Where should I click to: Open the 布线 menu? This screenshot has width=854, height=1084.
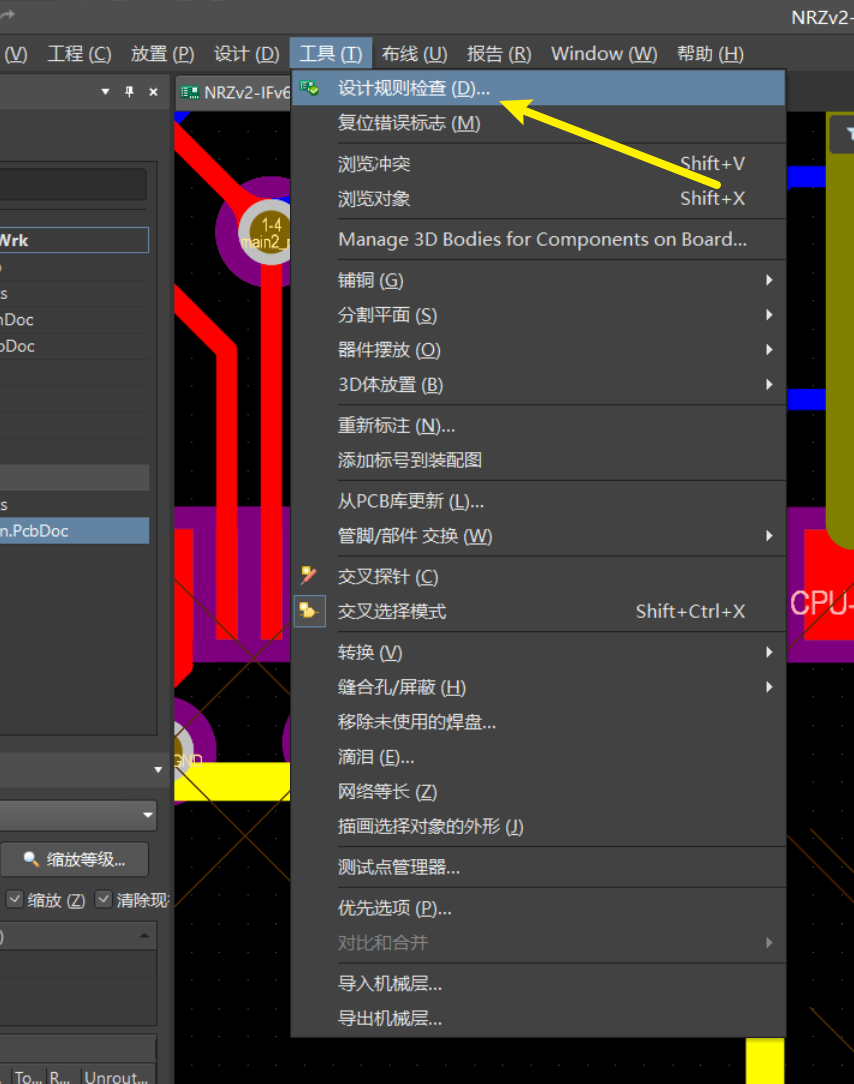414,53
